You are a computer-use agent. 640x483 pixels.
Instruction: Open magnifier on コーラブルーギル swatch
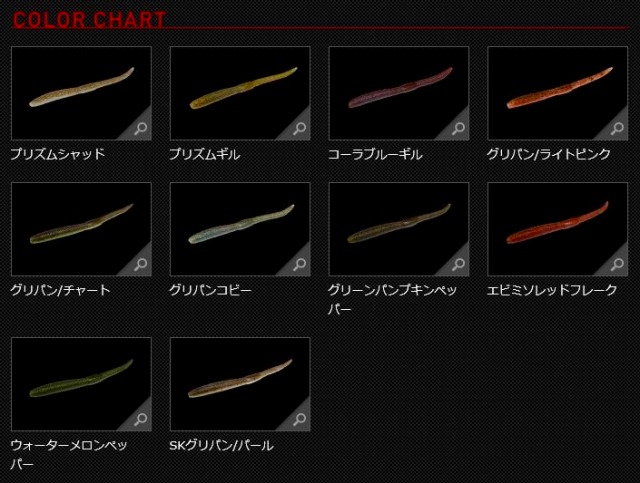click(x=458, y=129)
